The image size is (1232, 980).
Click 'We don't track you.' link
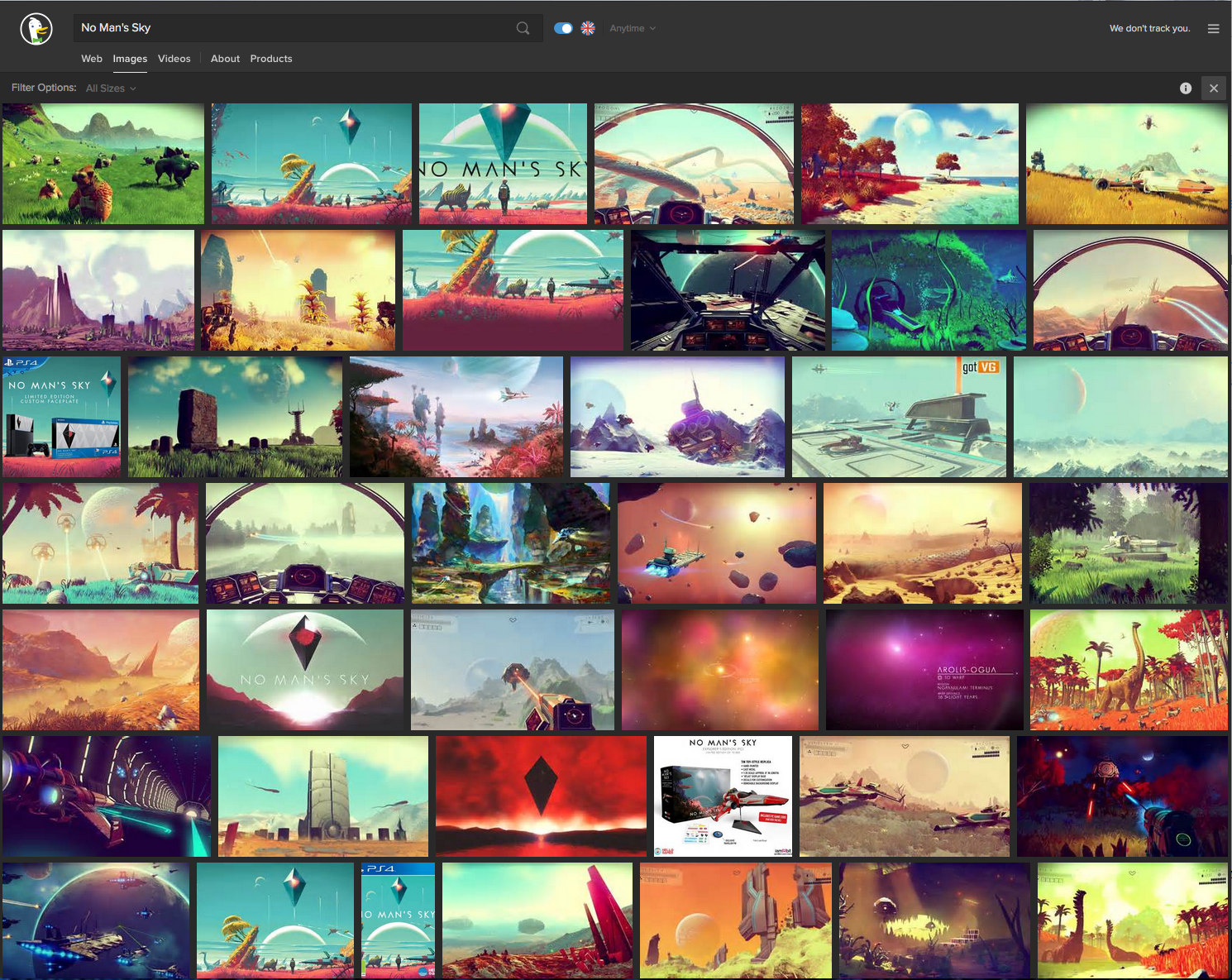coord(1149,28)
